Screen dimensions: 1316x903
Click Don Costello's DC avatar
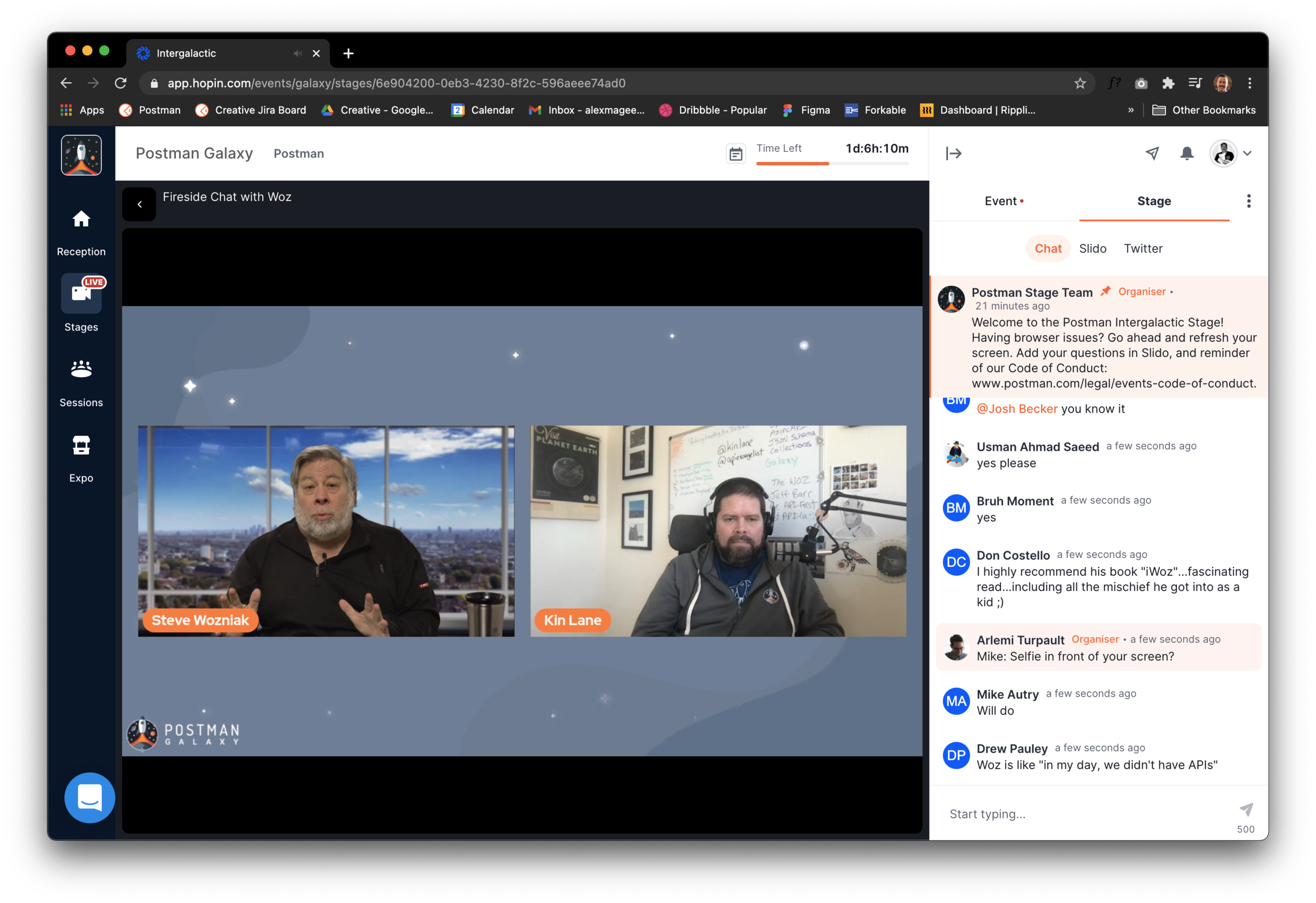956,561
